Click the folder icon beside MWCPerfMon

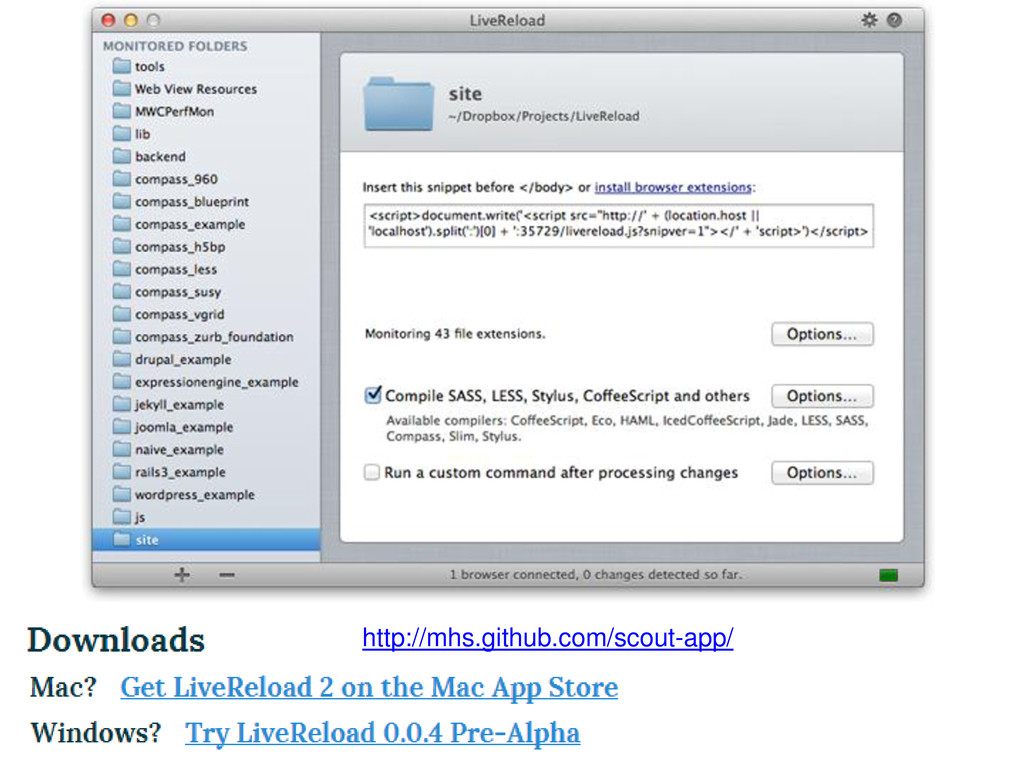coord(121,111)
